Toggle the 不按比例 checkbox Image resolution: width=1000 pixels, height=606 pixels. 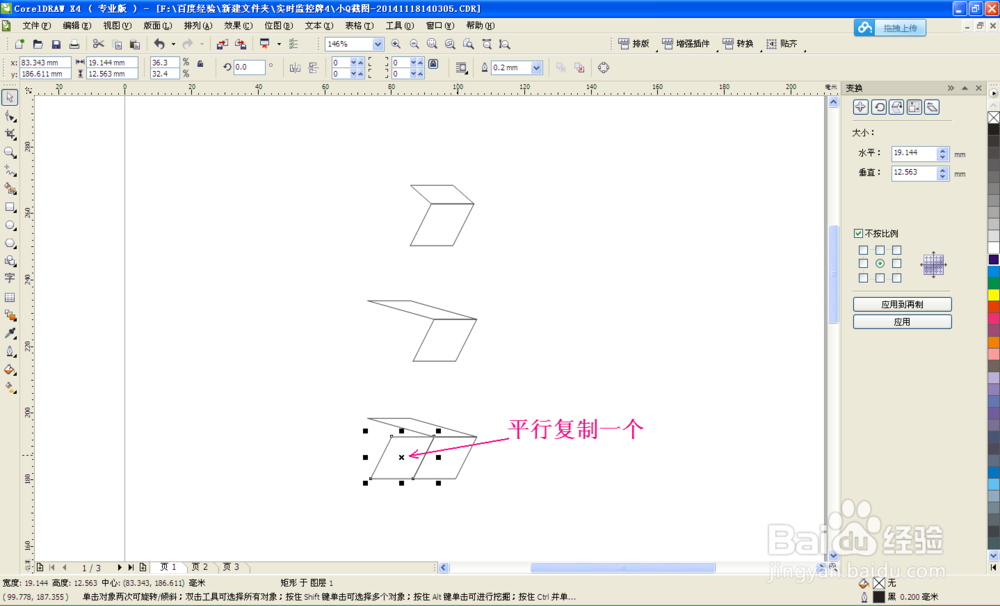pyautogui.click(x=858, y=232)
